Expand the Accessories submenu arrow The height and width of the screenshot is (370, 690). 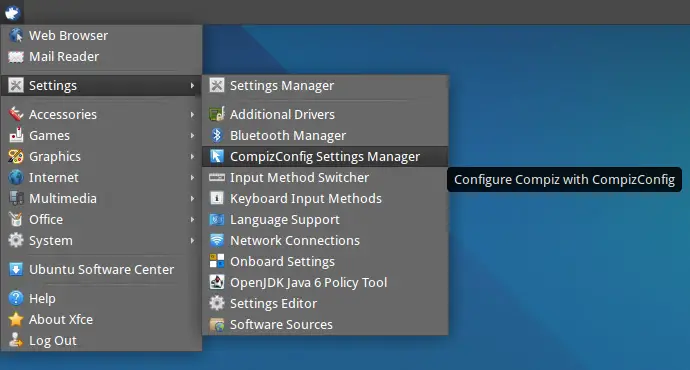[x=192, y=114]
